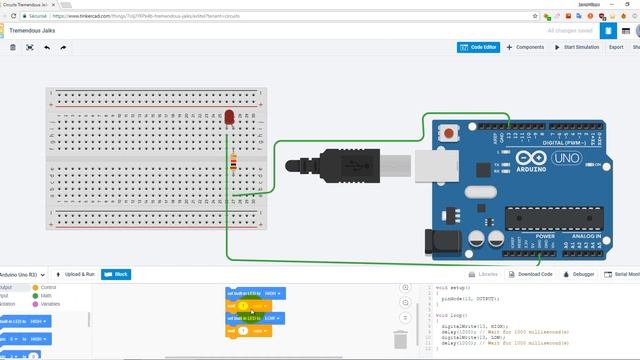Click Download Code
The height and width of the screenshot is (360, 640).
coord(531,274)
